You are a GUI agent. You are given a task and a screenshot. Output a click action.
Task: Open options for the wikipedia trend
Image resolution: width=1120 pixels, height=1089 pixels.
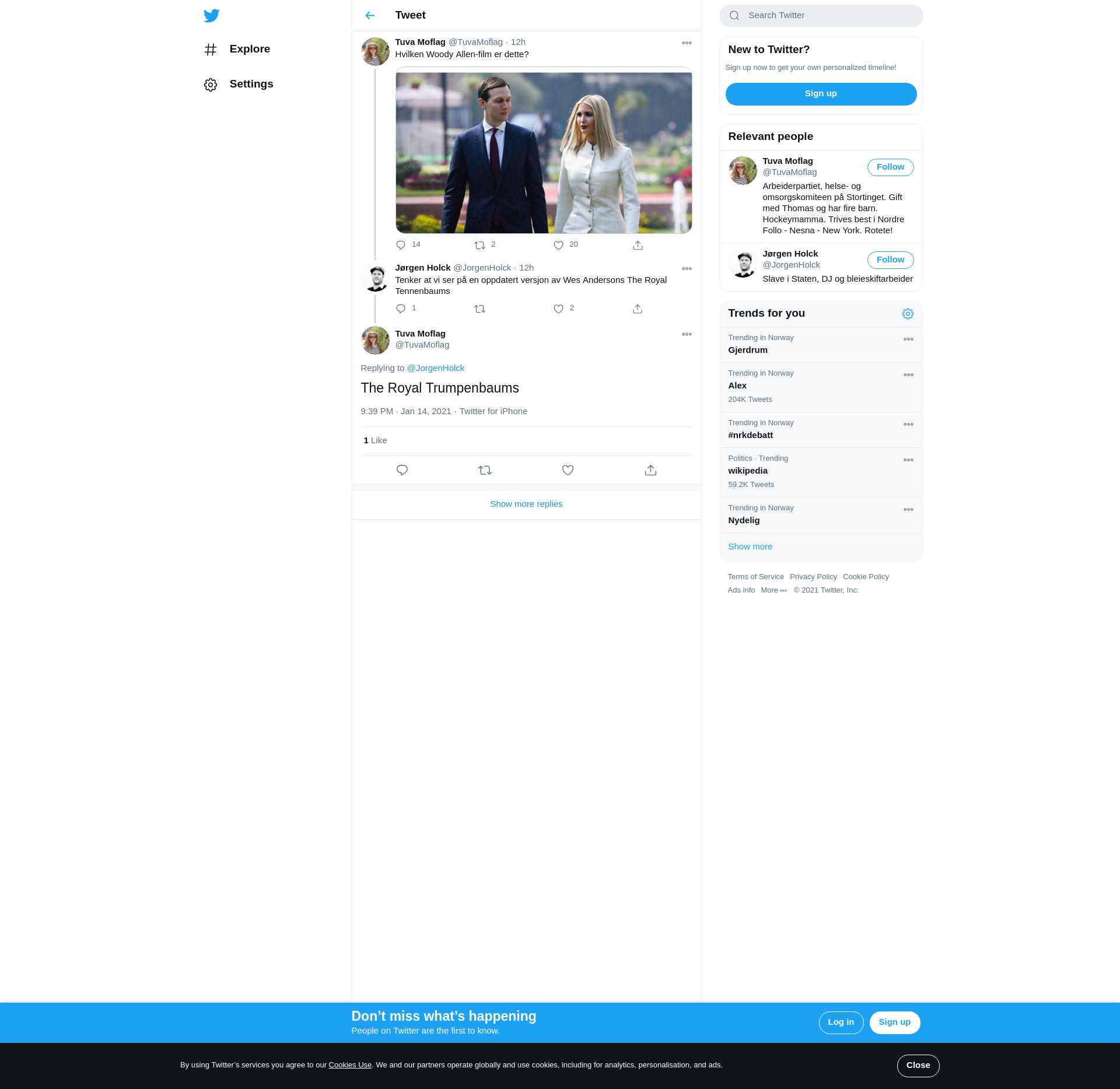coord(908,460)
